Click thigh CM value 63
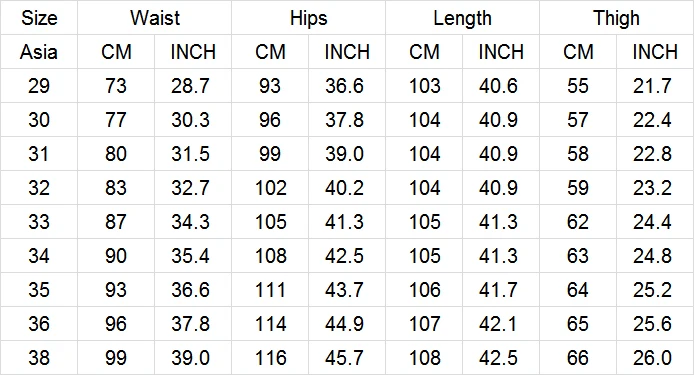 [x=578, y=256]
